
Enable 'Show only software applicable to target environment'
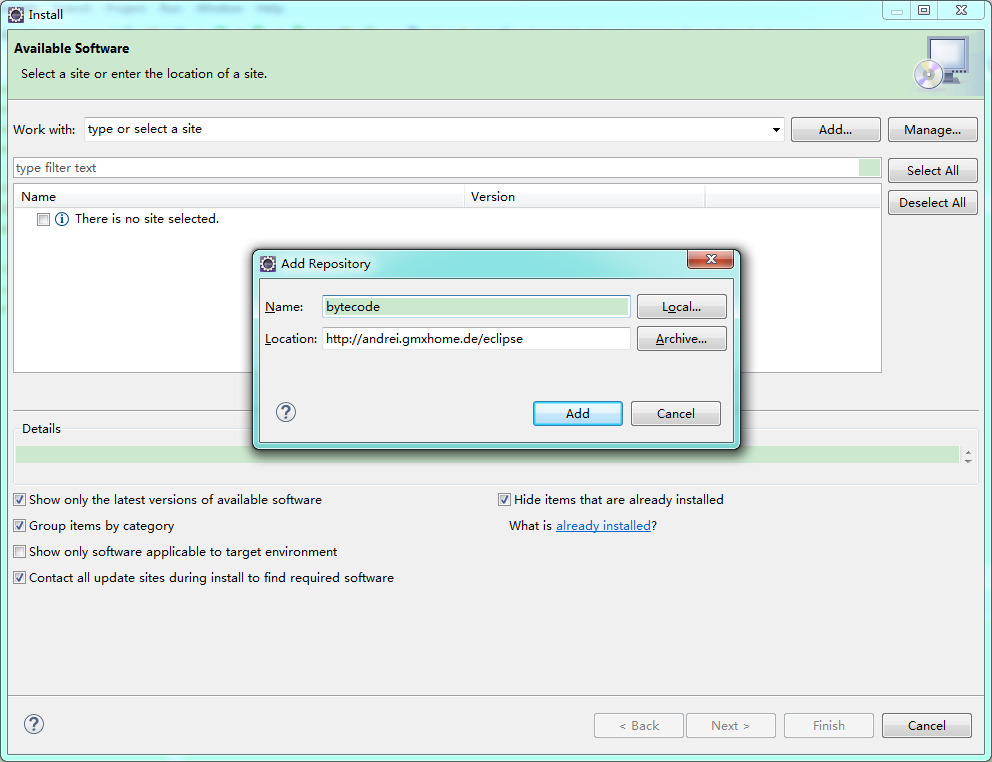tap(20, 551)
